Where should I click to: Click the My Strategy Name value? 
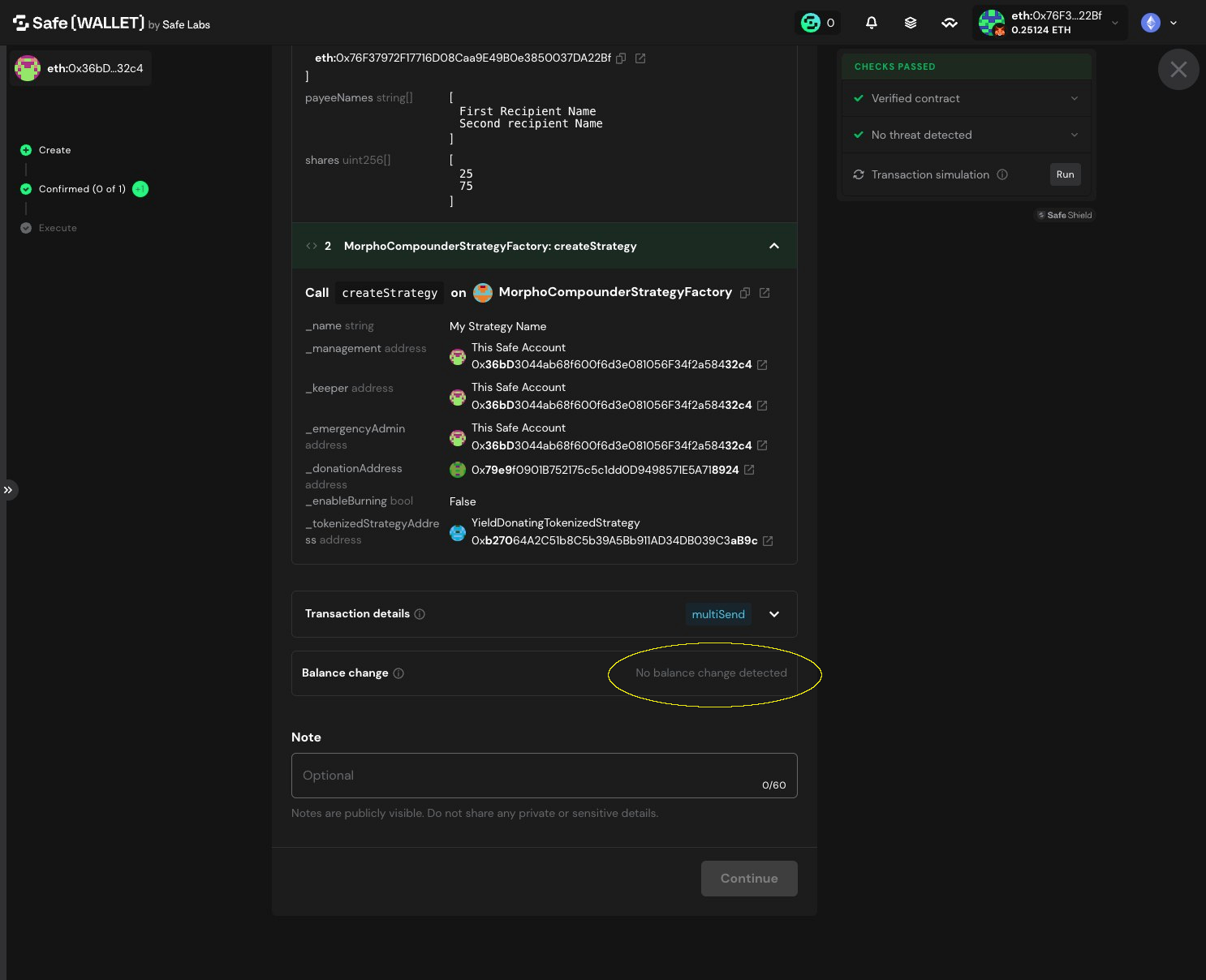point(498,326)
